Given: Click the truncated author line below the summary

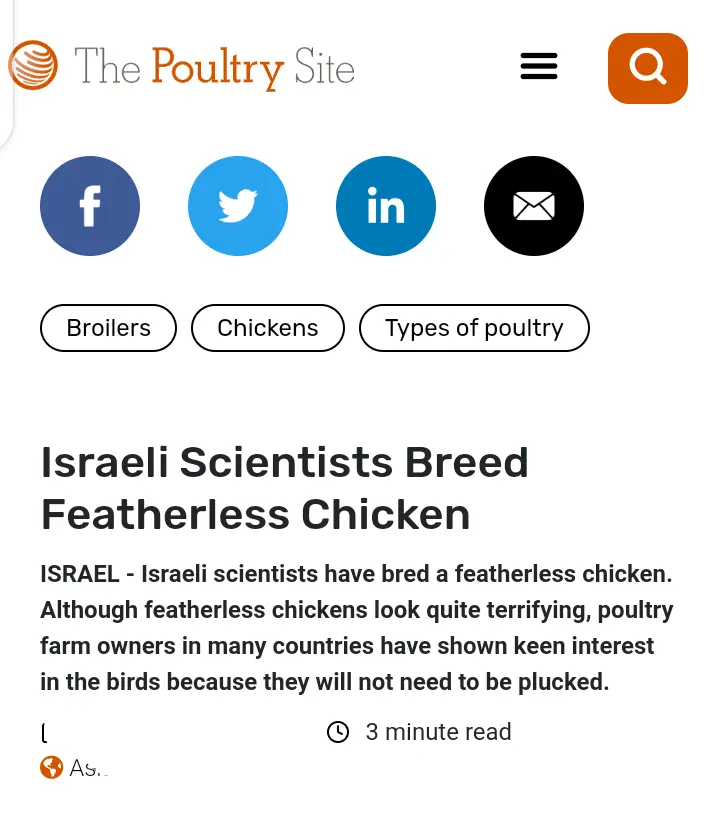Looking at the screenshot, I should 44,732.
